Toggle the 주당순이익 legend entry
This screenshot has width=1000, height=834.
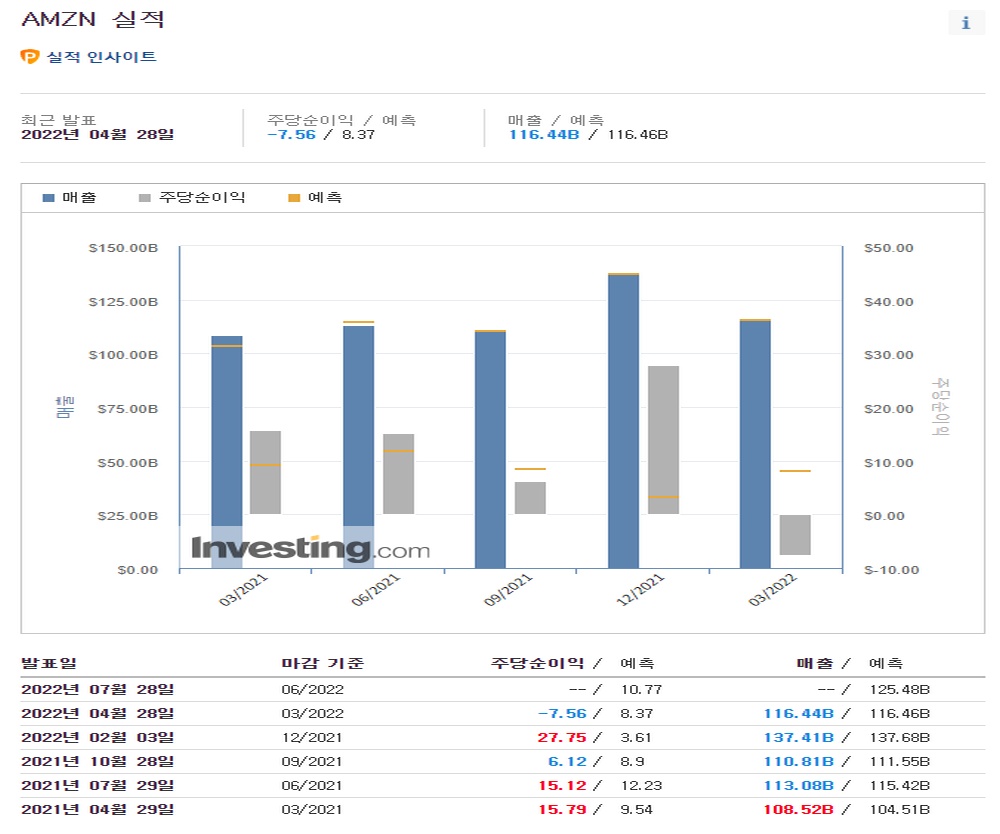tap(192, 198)
